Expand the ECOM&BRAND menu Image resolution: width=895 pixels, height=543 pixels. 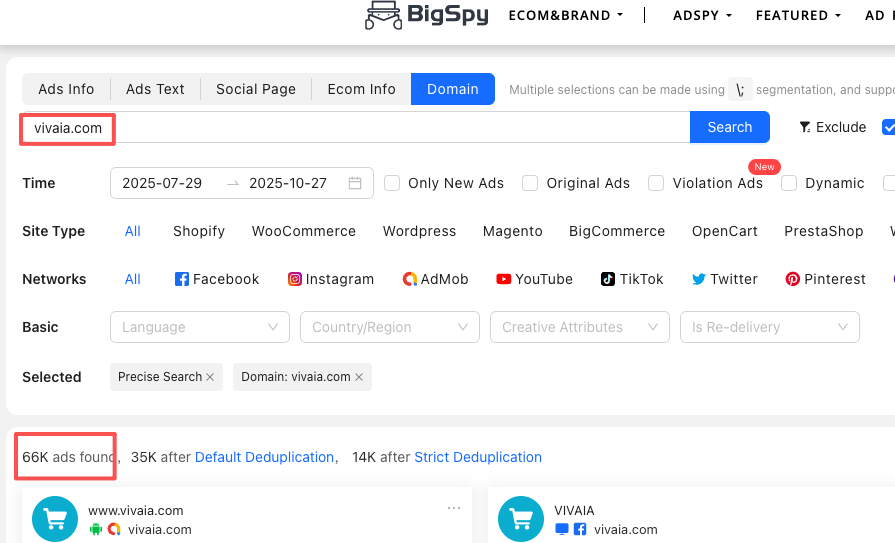pyautogui.click(x=566, y=15)
